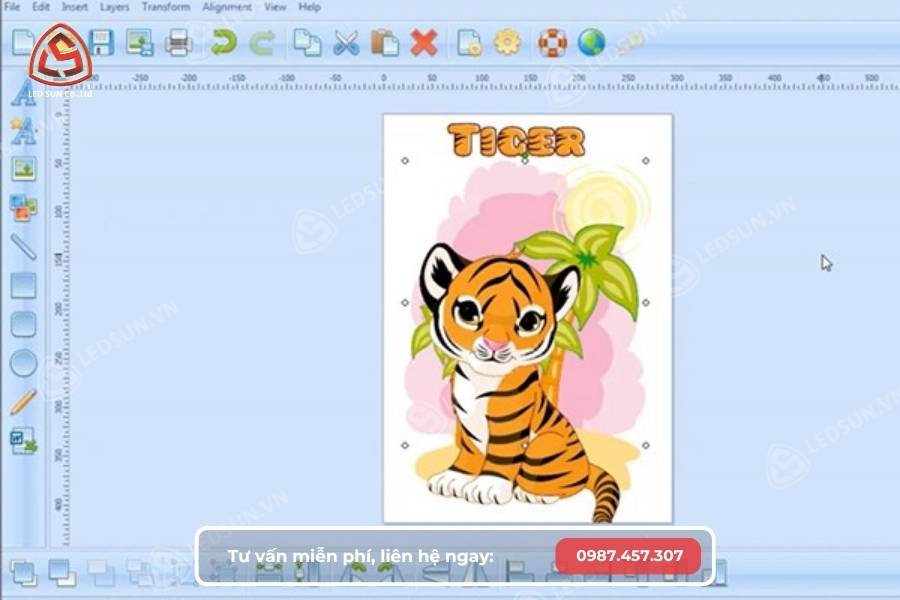The image size is (900, 600).
Task: Select the Rounded Rectangle tool
Action: (x=22, y=322)
